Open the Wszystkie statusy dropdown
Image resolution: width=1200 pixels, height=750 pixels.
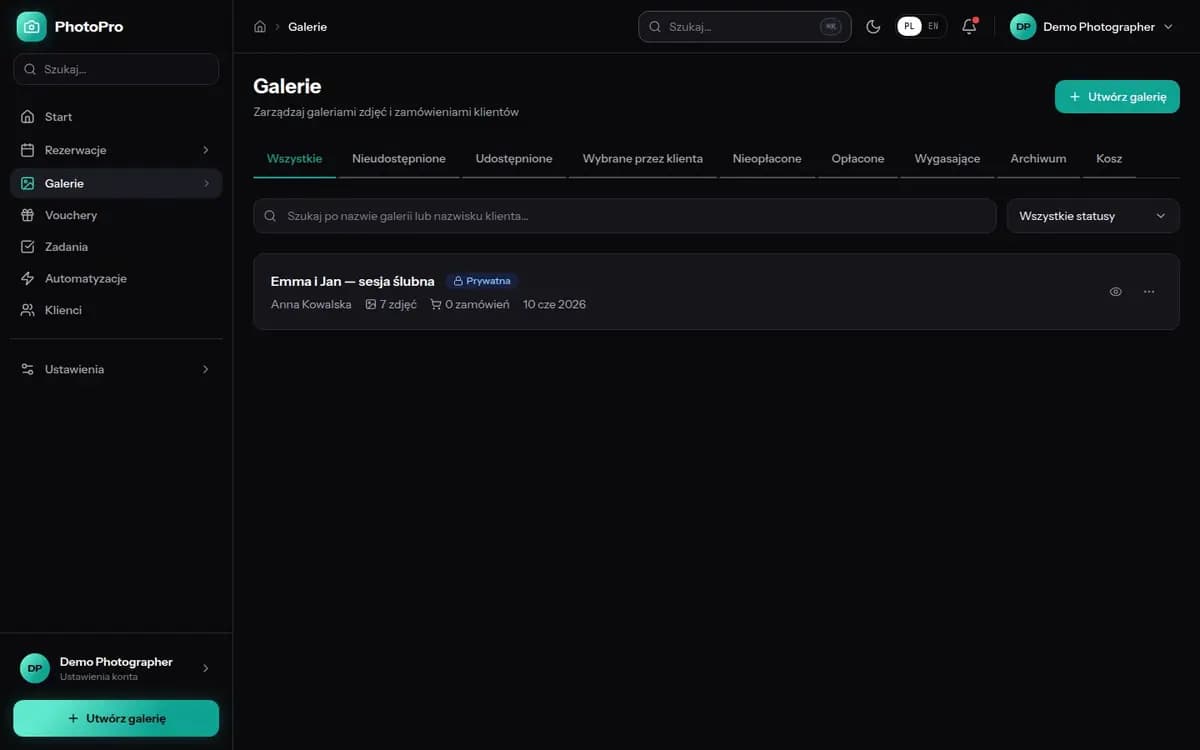tap(1093, 216)
